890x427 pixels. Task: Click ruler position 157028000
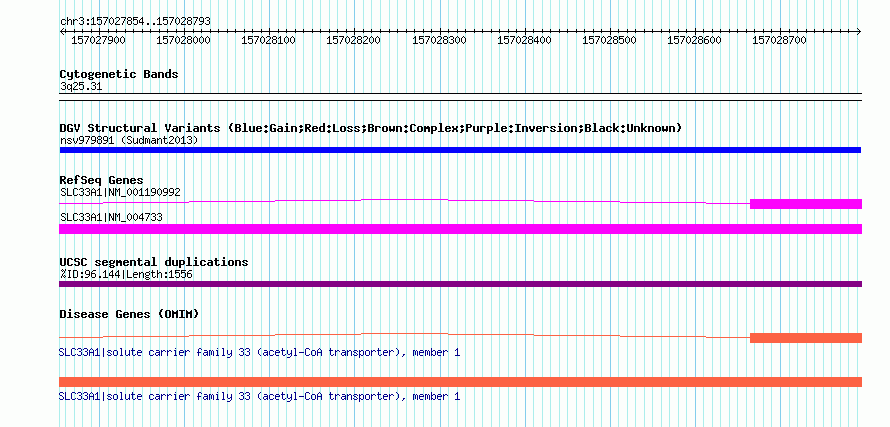click(x=183, y=40)
